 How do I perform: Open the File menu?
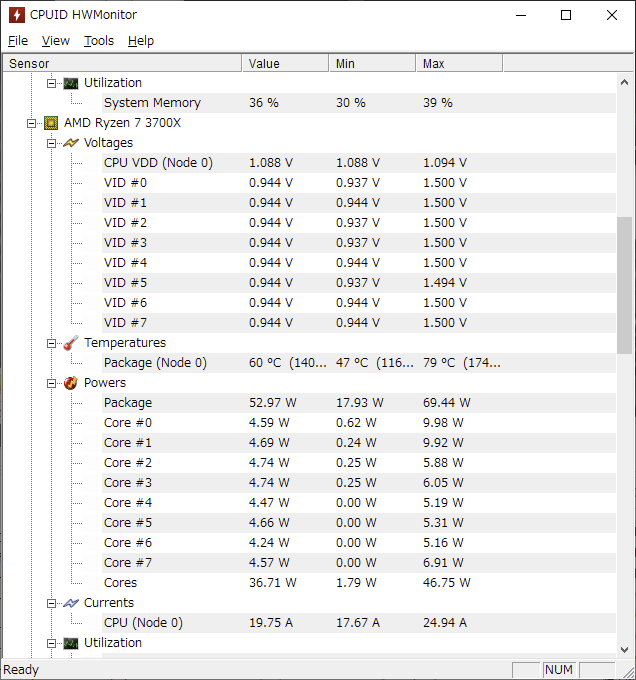[18, 41]
